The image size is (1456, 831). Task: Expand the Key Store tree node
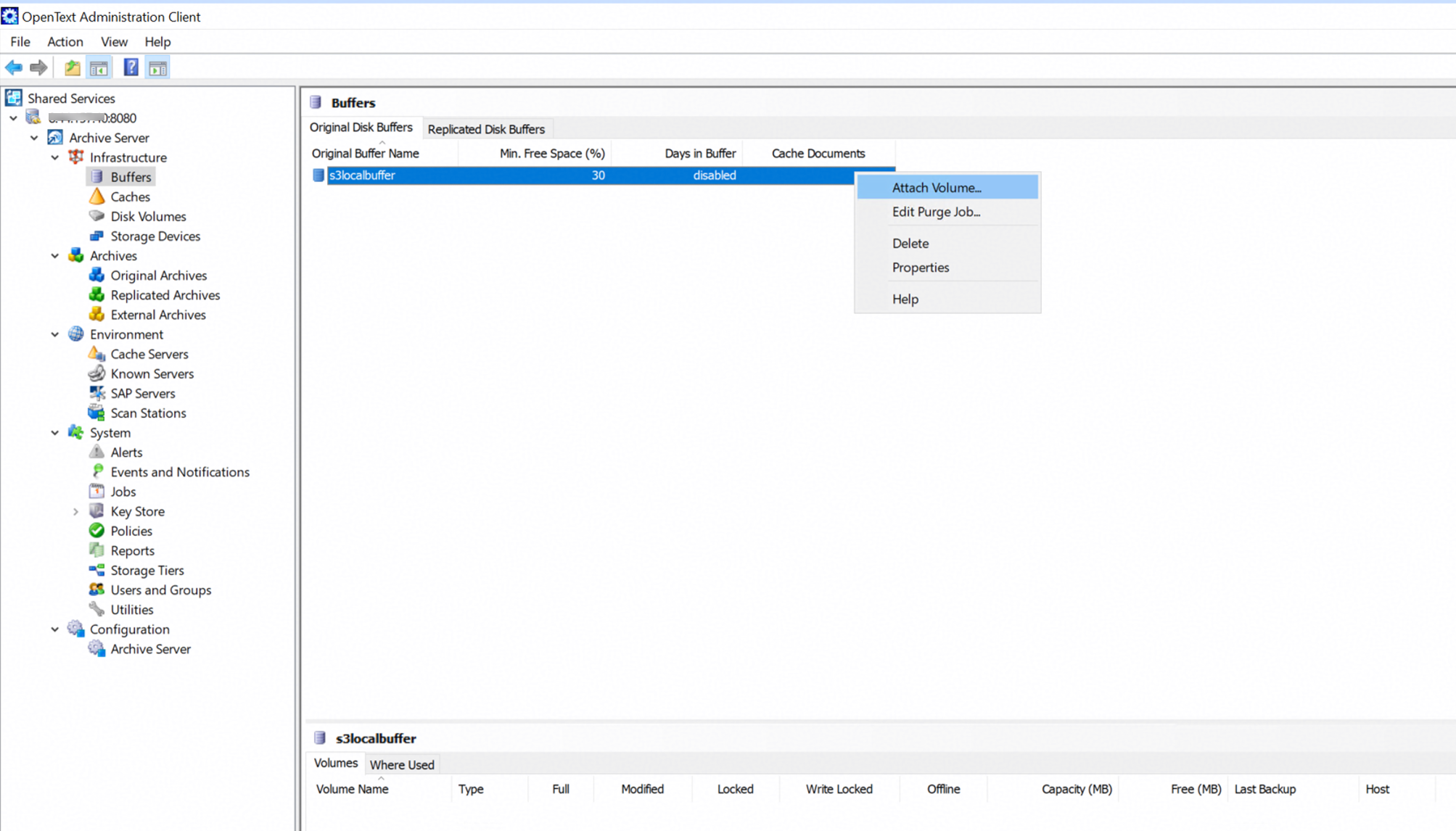75,511
